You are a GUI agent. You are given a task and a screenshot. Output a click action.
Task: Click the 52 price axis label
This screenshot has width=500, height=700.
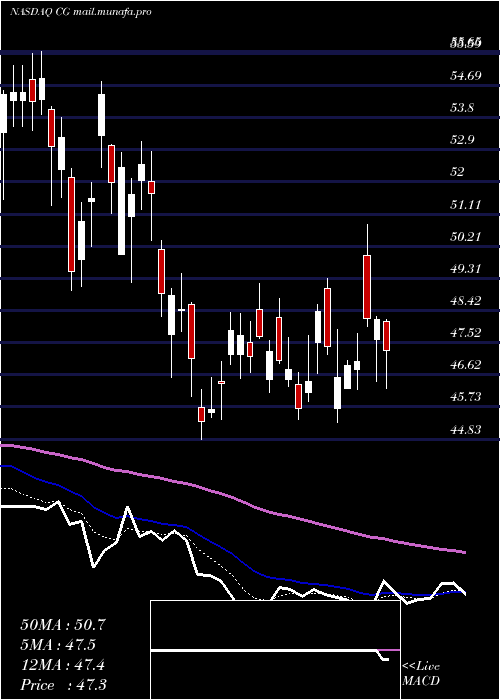point(458,172)
